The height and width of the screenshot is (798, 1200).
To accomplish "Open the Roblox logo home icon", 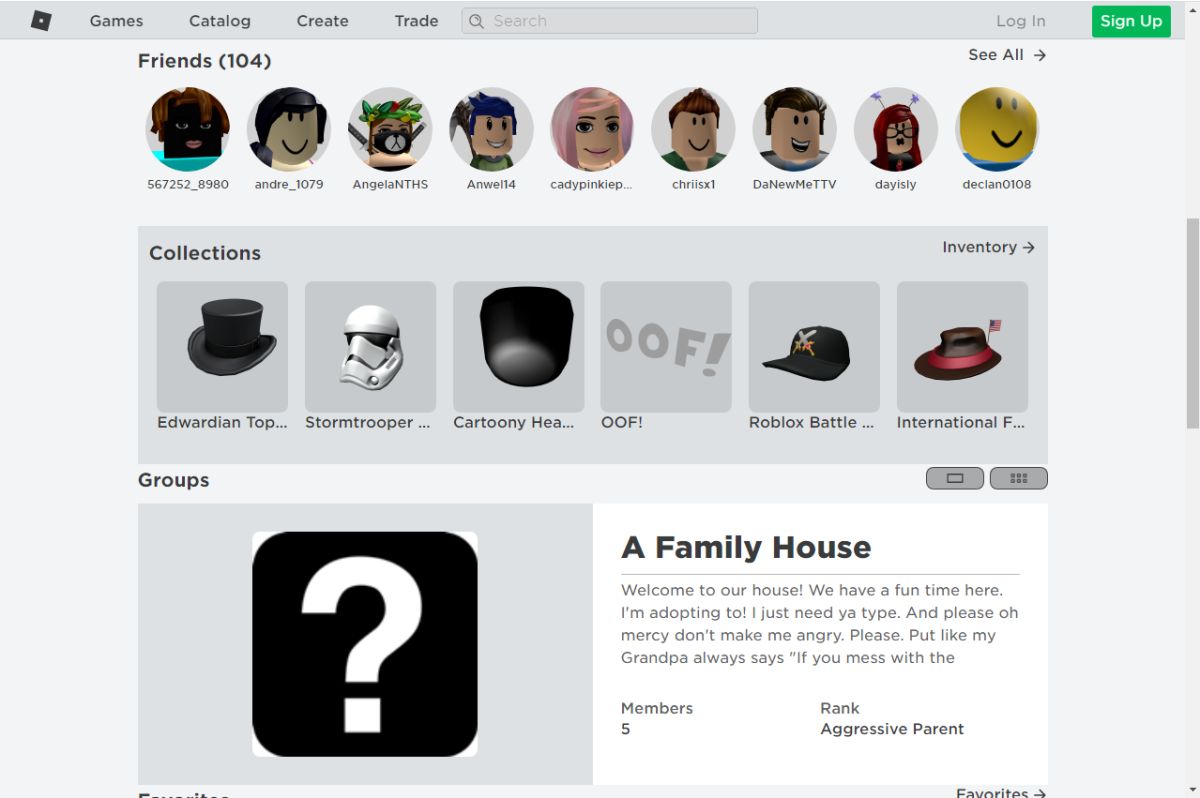I will pyautogui.click(x=41, y=20).
